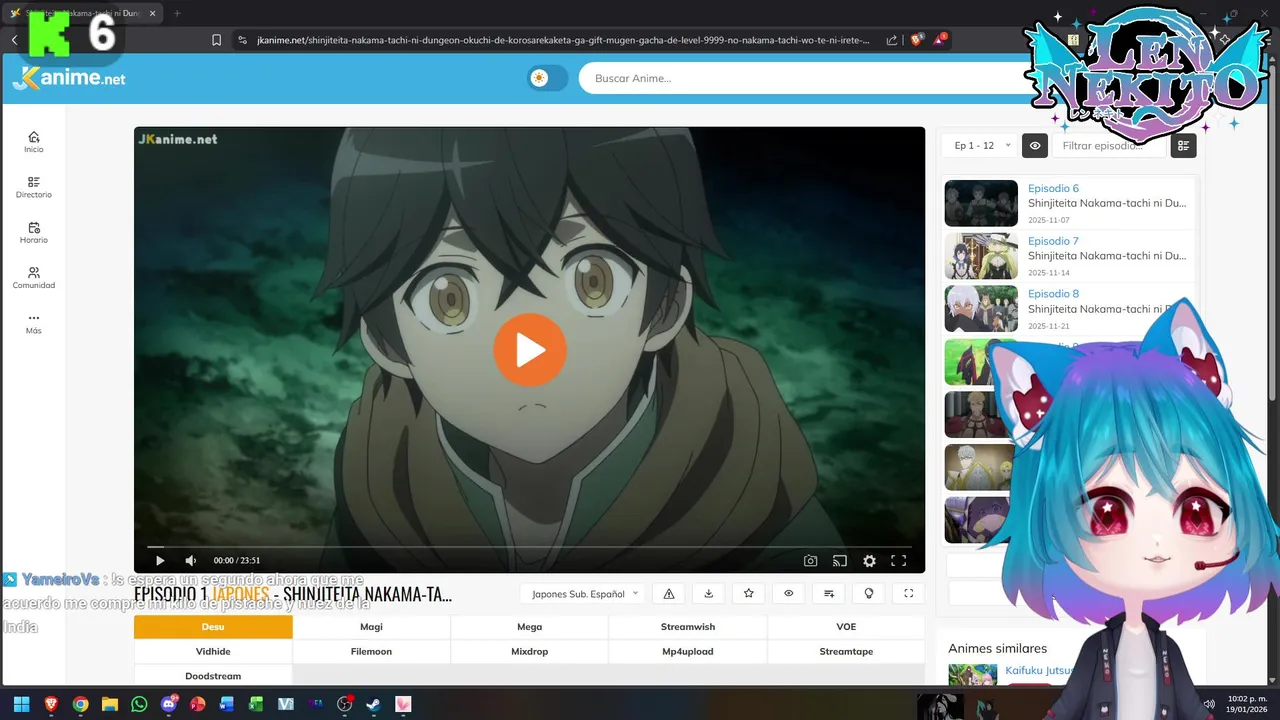
Task: Select the Filemoon server tab
Action: pyautogui.click(x=371, y=651)
